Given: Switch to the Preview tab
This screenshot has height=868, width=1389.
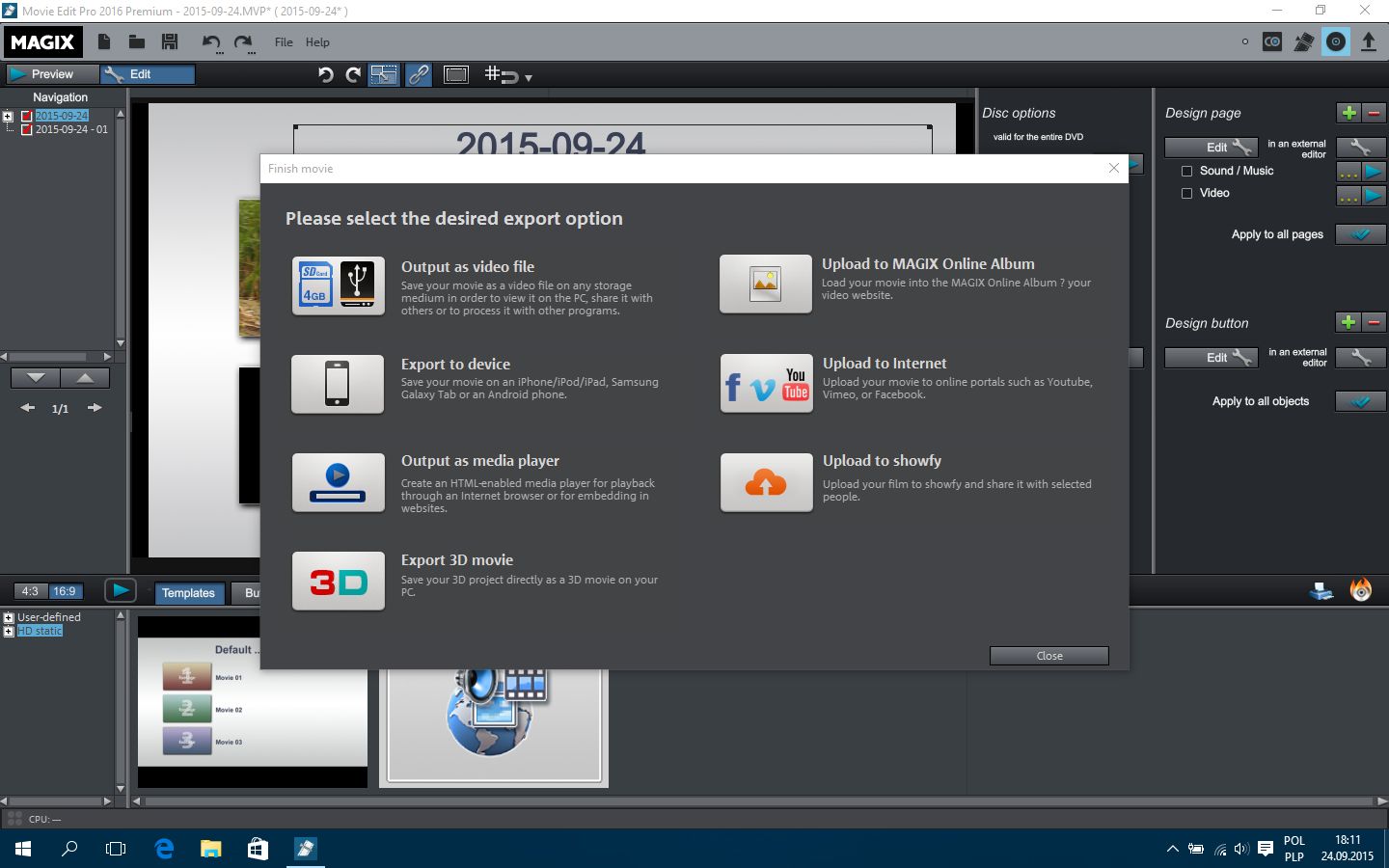Looking at the screenshot, I should coord(52,74).
